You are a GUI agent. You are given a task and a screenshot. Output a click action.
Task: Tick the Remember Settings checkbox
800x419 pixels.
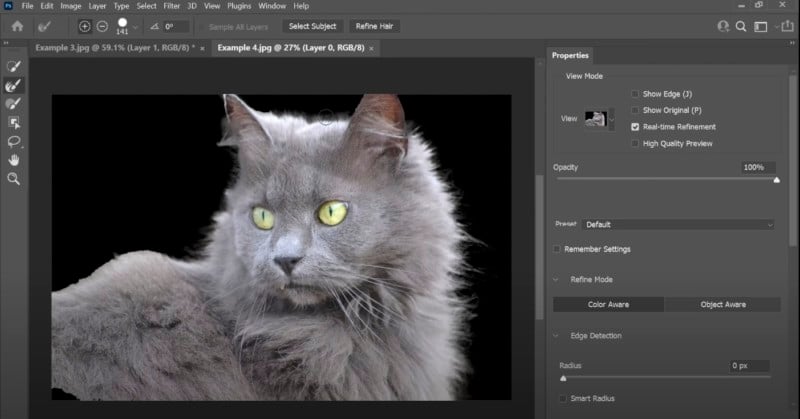557,249
